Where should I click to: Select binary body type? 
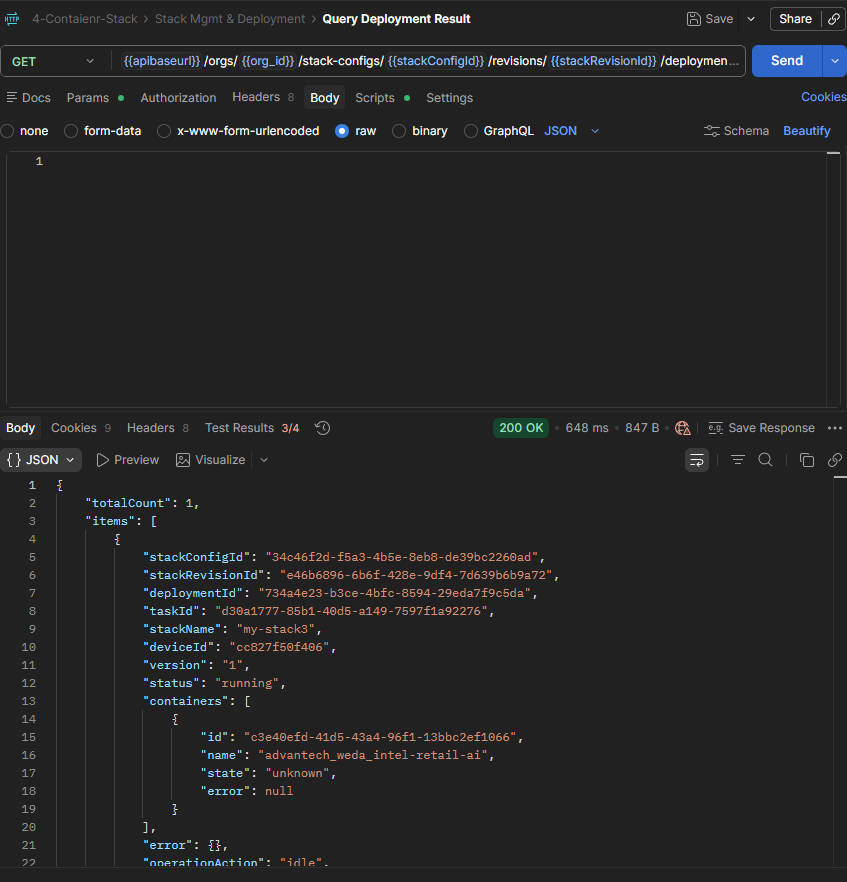coord(399,131)
